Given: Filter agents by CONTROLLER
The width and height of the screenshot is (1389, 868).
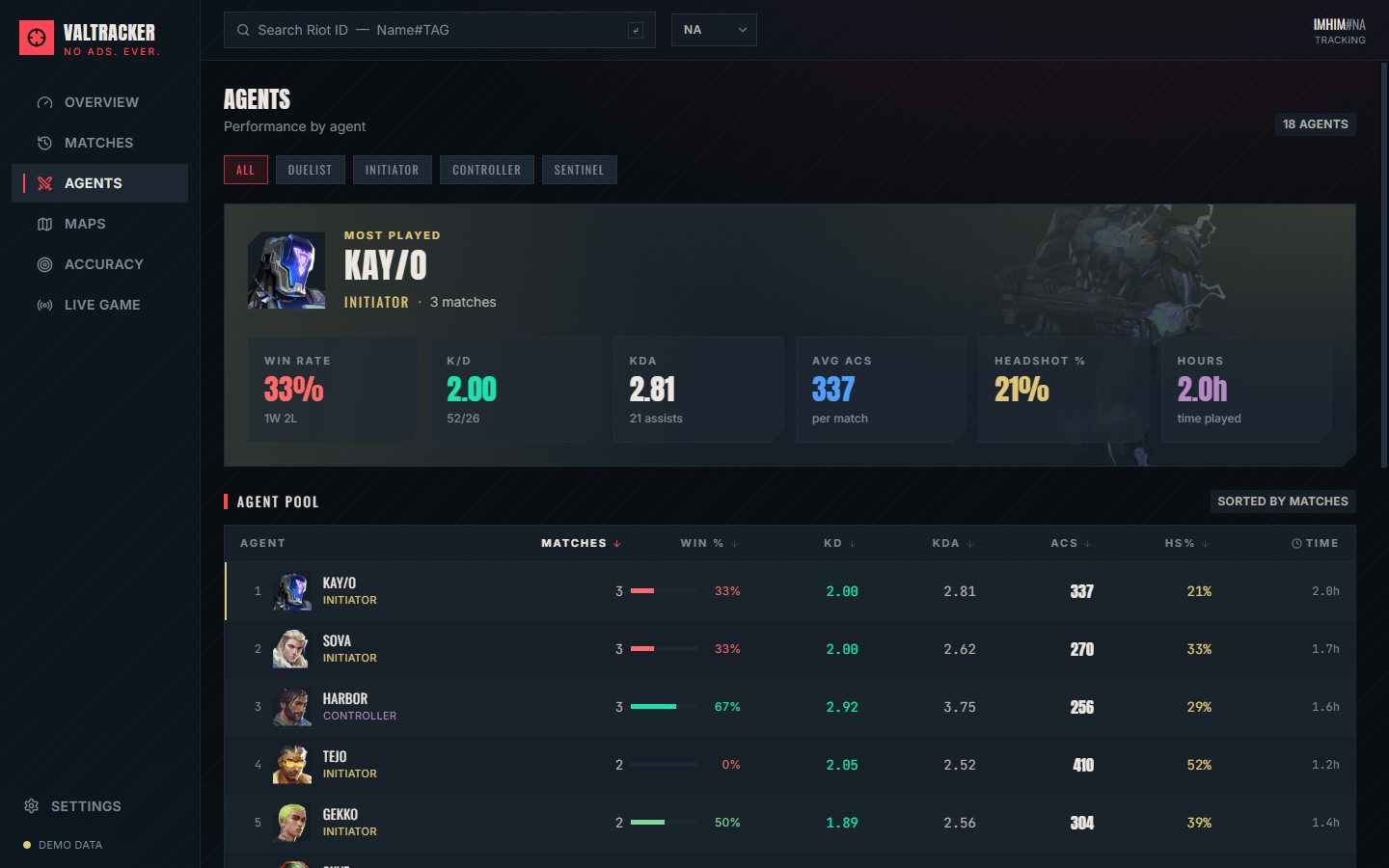Looking at the screenshot, I should pyautogui.click(x=486, y=170).
